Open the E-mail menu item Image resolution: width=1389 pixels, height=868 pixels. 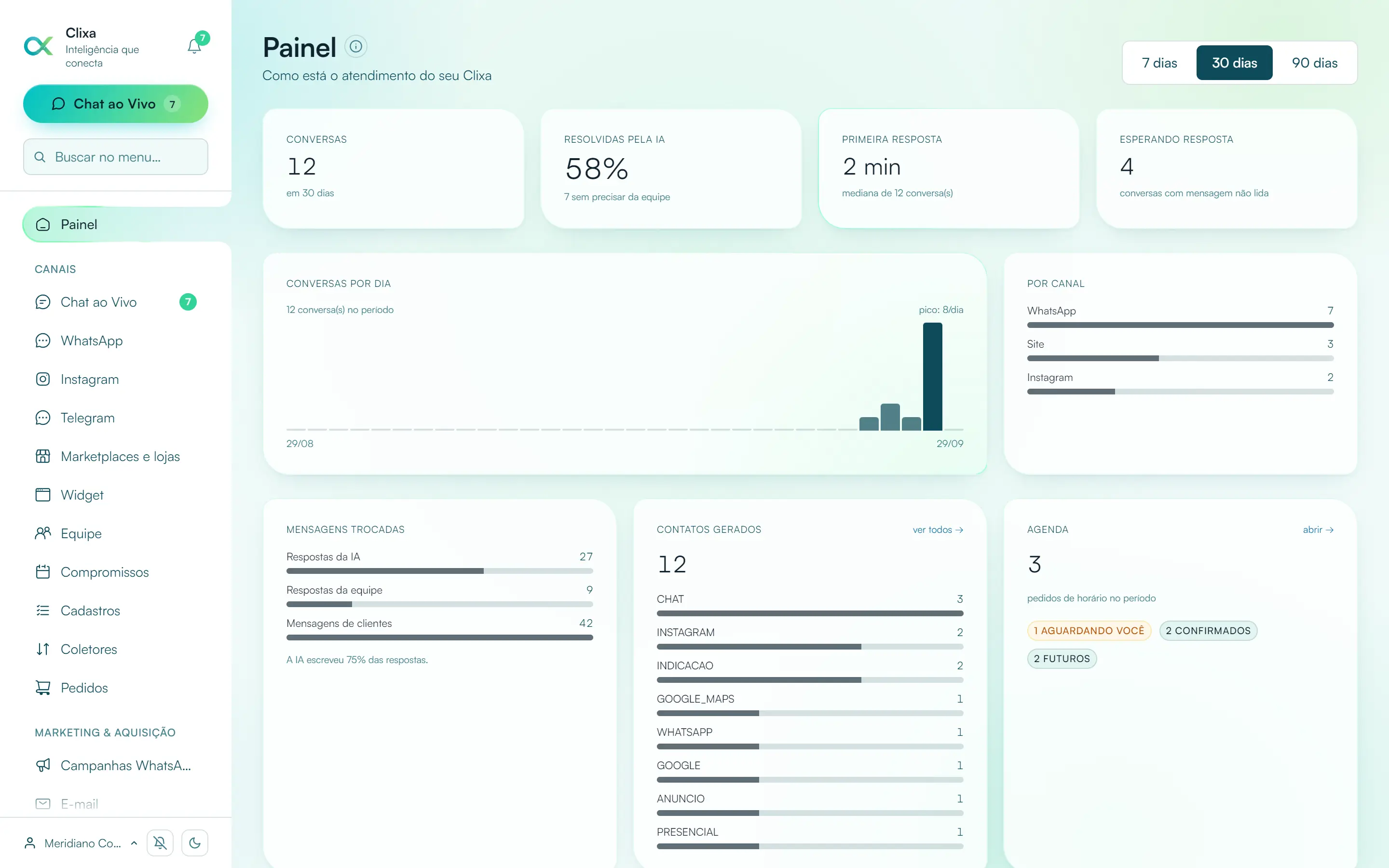pyautogui.click(x=115, y=804)
